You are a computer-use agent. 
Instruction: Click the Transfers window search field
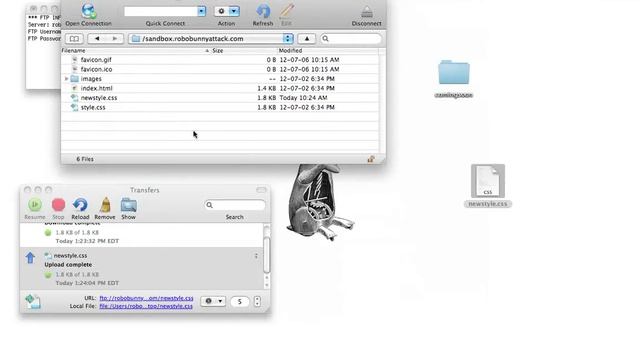pyautogui.click(x=235, y=205)
